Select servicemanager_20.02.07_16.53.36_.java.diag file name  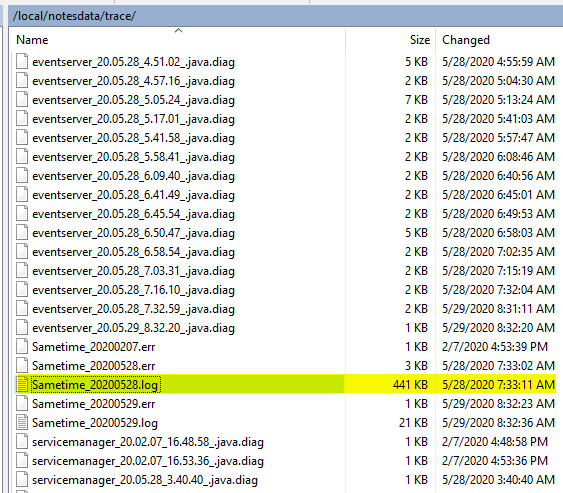[x=148, y=461]
